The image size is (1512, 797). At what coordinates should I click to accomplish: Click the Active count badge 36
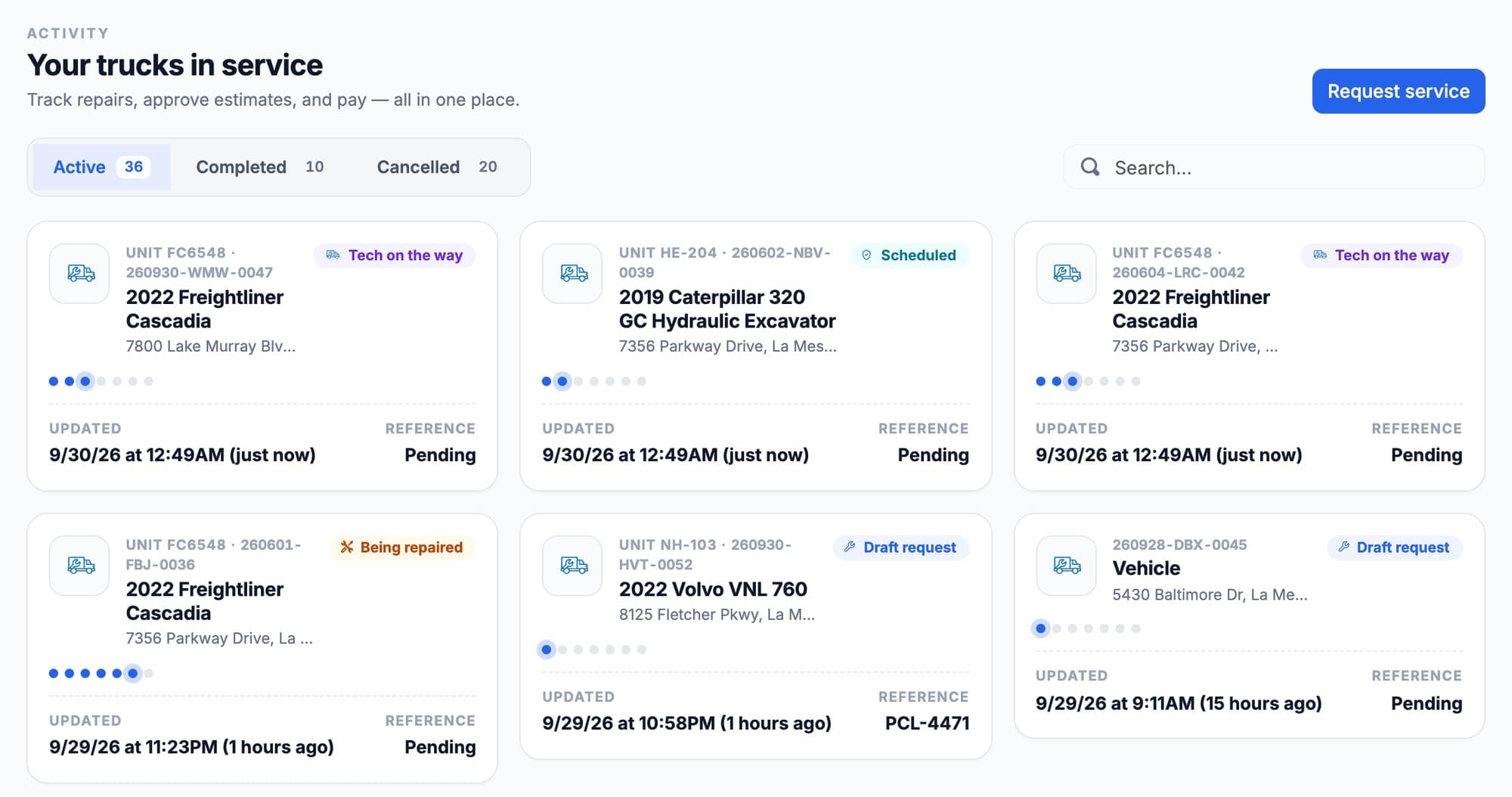[x=134, y=167]
